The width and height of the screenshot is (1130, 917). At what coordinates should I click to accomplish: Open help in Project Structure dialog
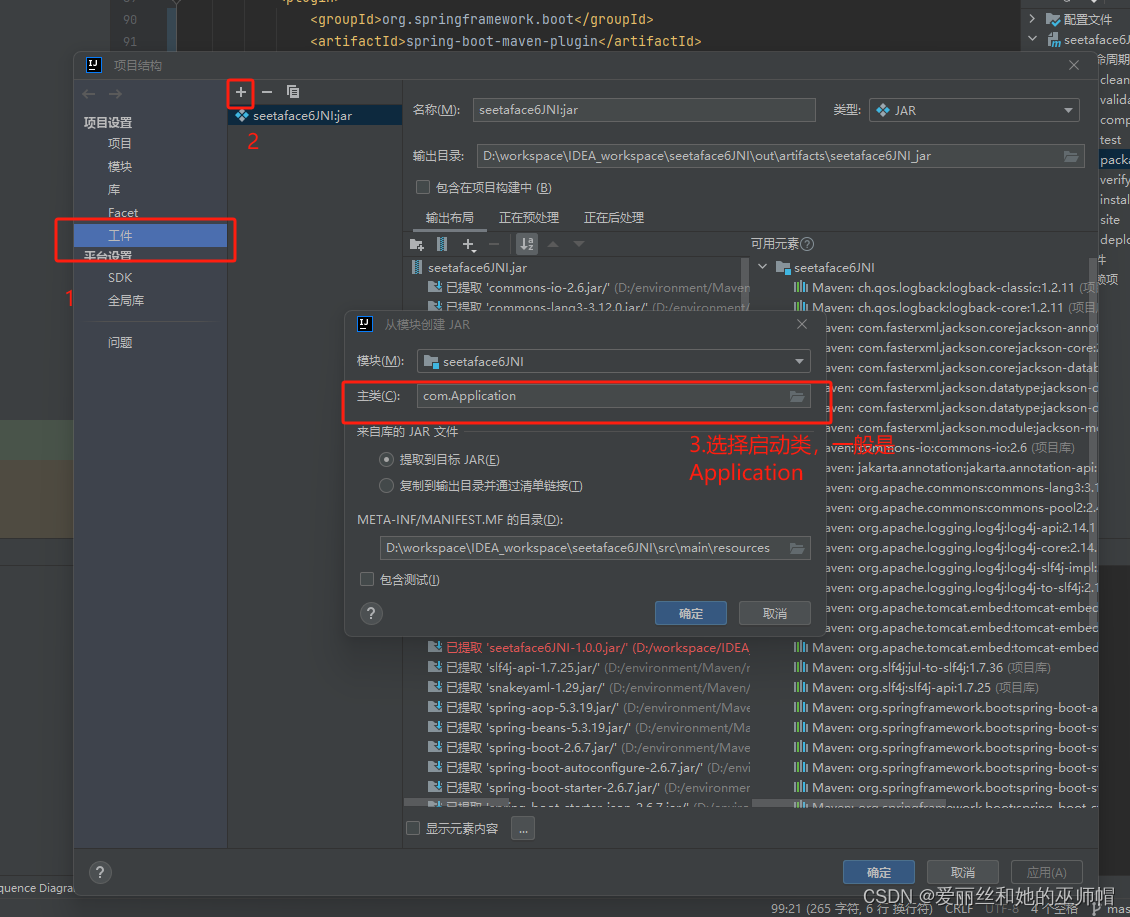click(x=100, y=873)
